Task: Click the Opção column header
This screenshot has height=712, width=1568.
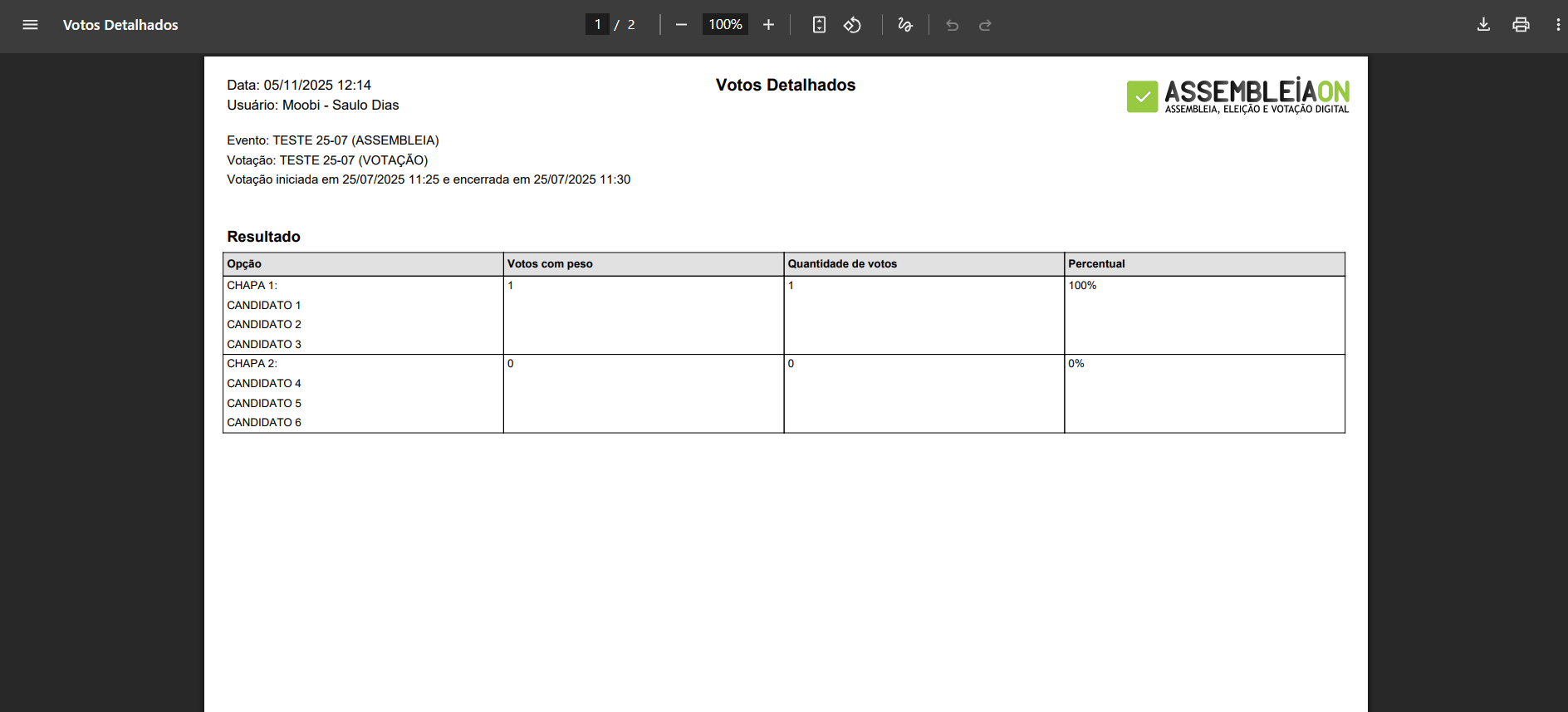Action: pyautogui.click(x=244, y=264)
